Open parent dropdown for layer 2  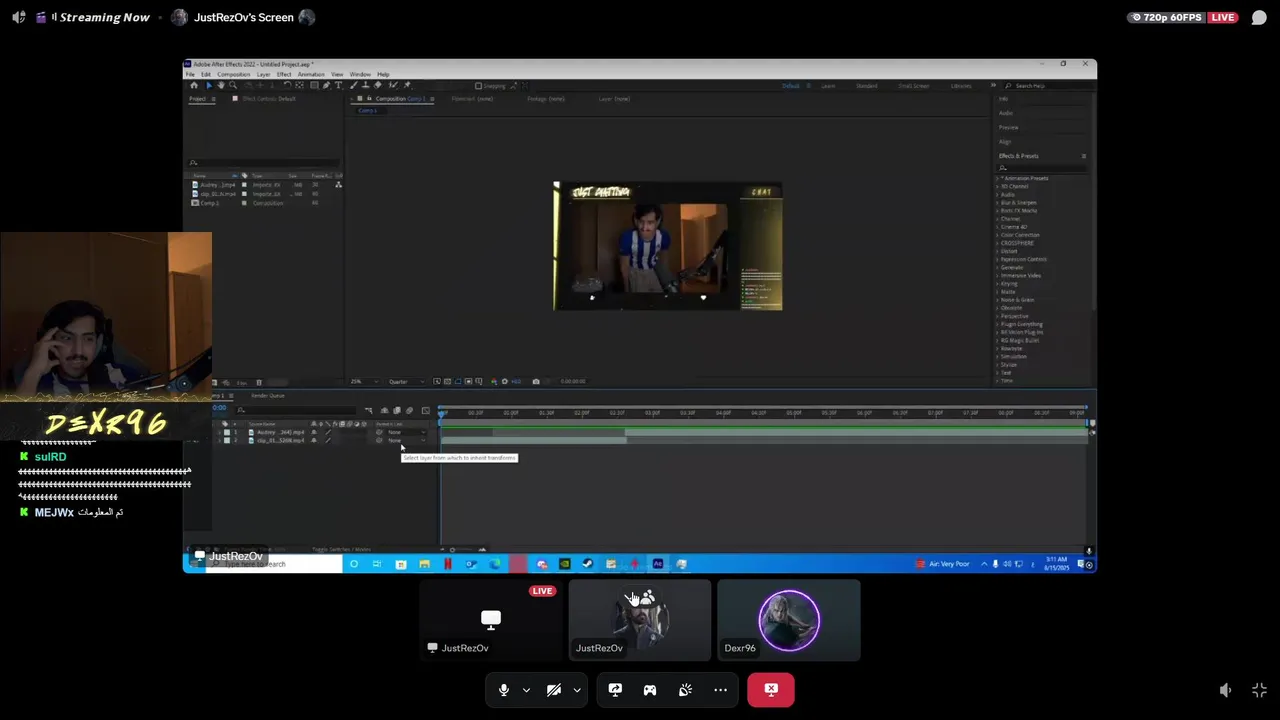407,440
